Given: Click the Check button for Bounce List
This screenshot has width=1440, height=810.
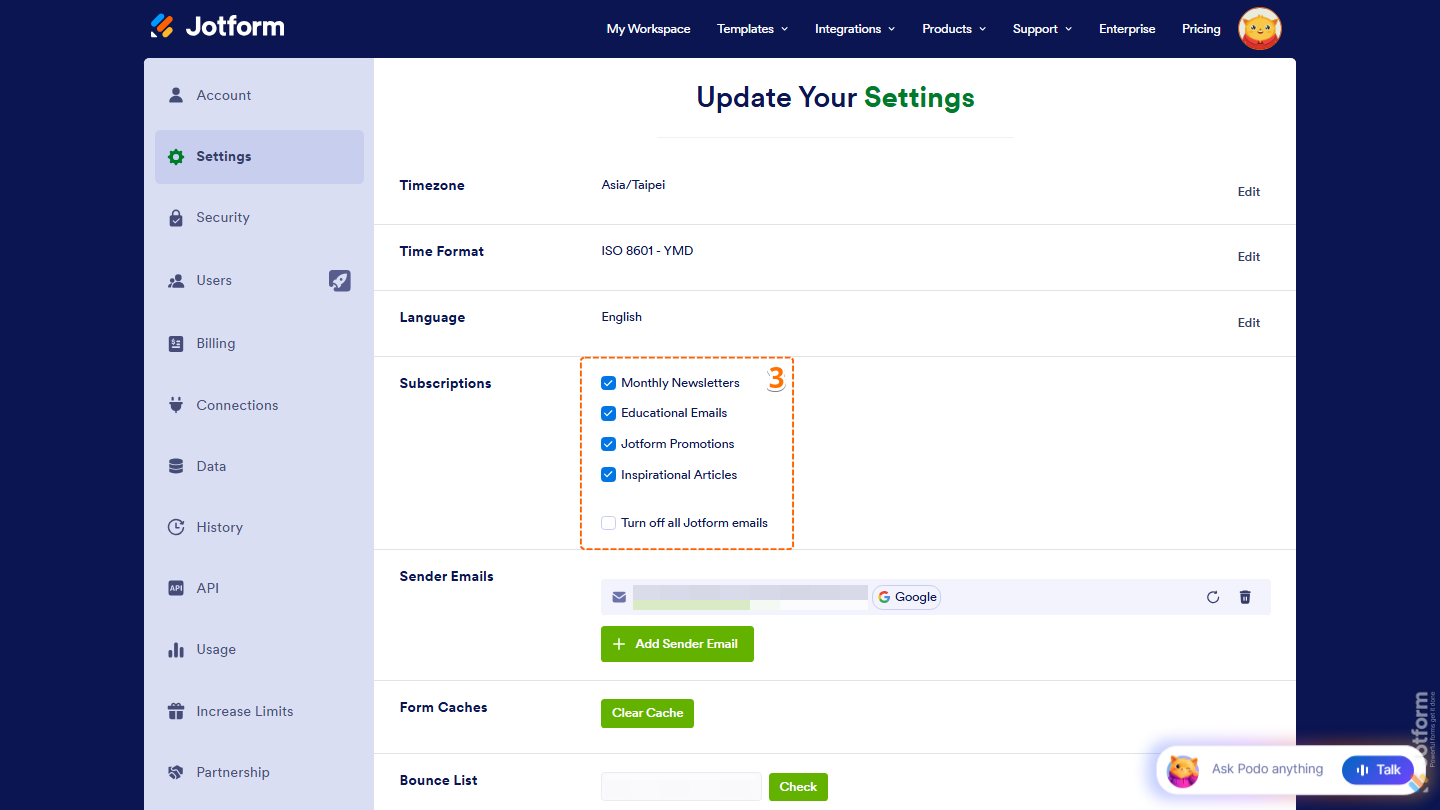Looking at the screenshot, I should pyautogui.click(x=798, y=787).
